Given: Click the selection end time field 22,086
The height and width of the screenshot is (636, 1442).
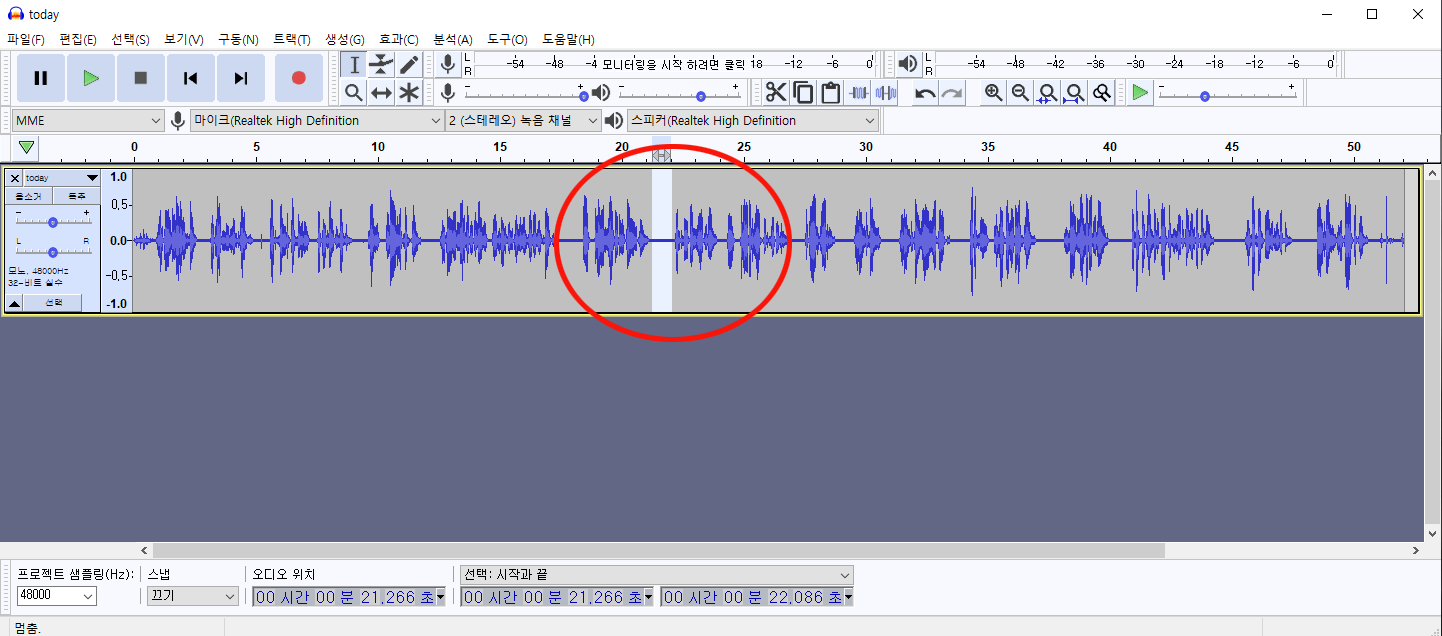Looking at the screenshot, I should (757, 597).
